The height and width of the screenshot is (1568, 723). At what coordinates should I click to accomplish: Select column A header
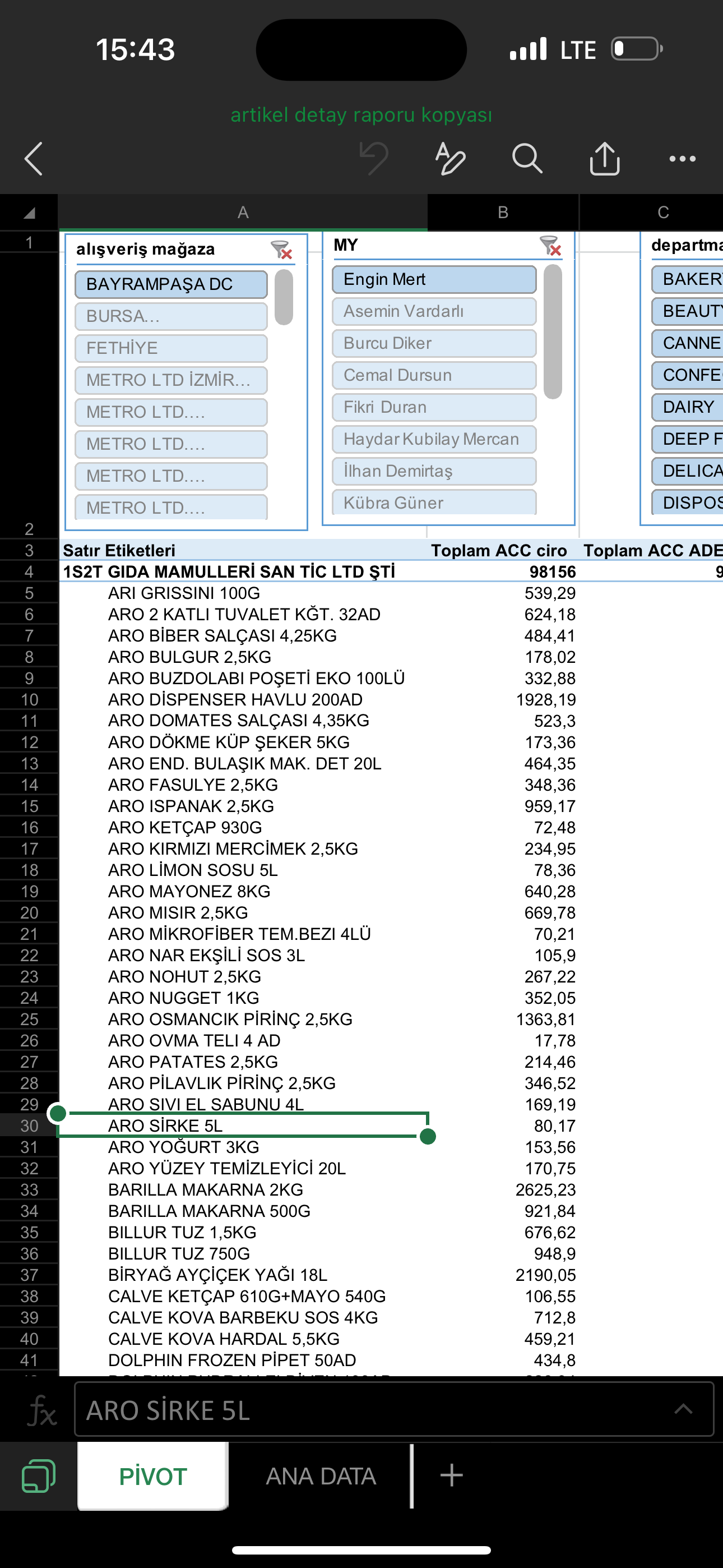[243, 213]
